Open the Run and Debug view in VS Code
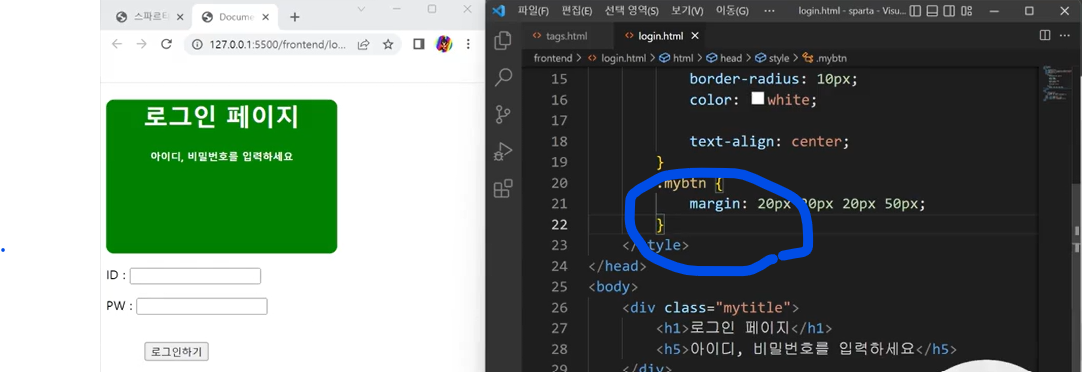The width and height of the screenshot is (1082, 372). coord(503,151)
